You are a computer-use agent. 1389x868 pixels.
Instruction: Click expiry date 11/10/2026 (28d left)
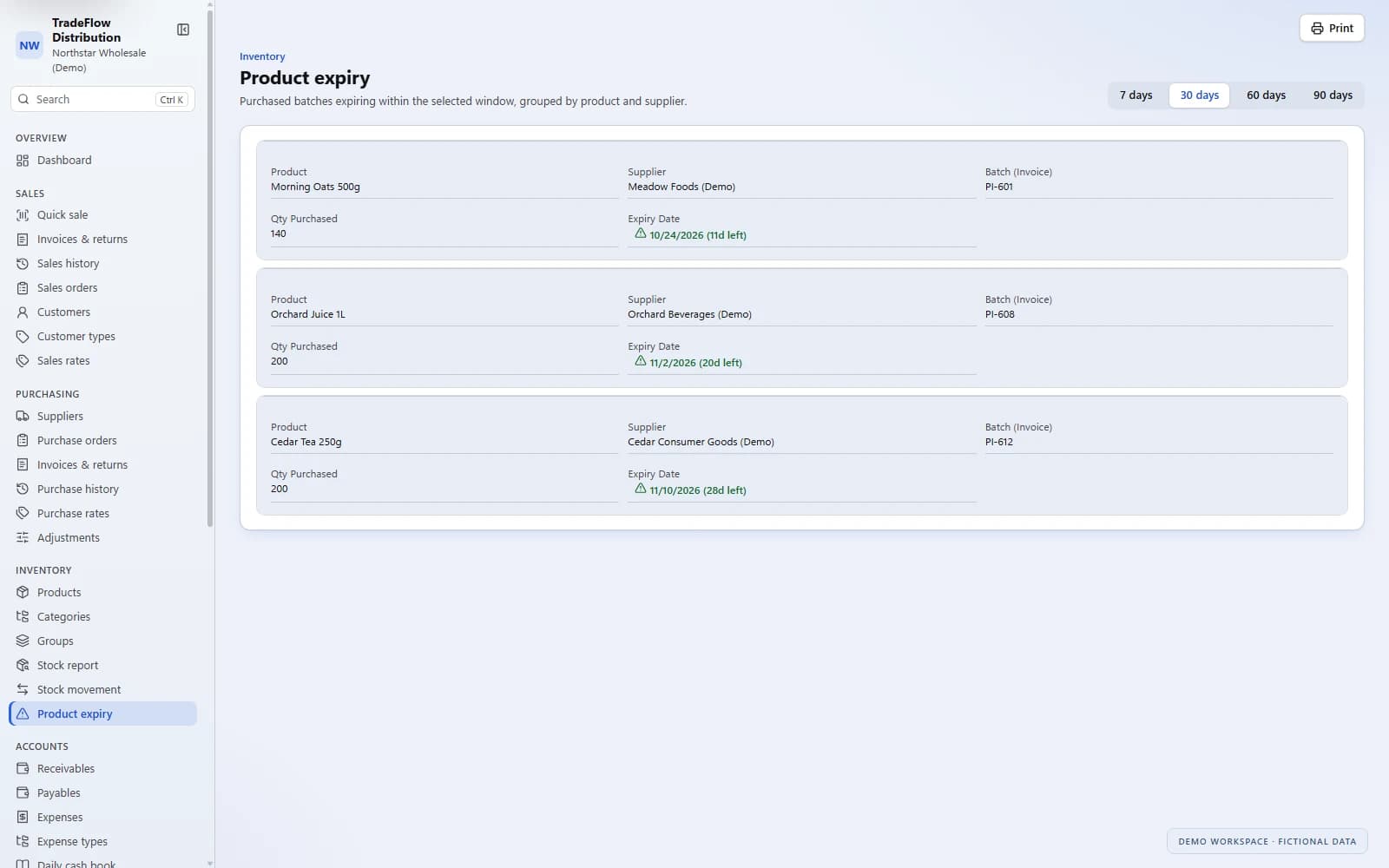(698, 490)
